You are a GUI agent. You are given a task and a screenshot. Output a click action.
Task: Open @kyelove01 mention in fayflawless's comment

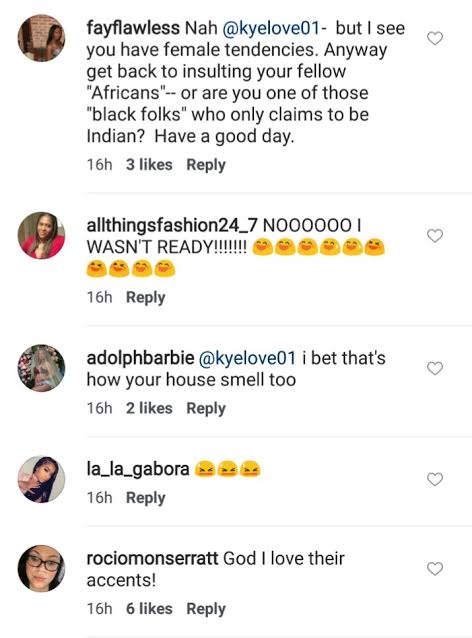[x=271, y=28]
